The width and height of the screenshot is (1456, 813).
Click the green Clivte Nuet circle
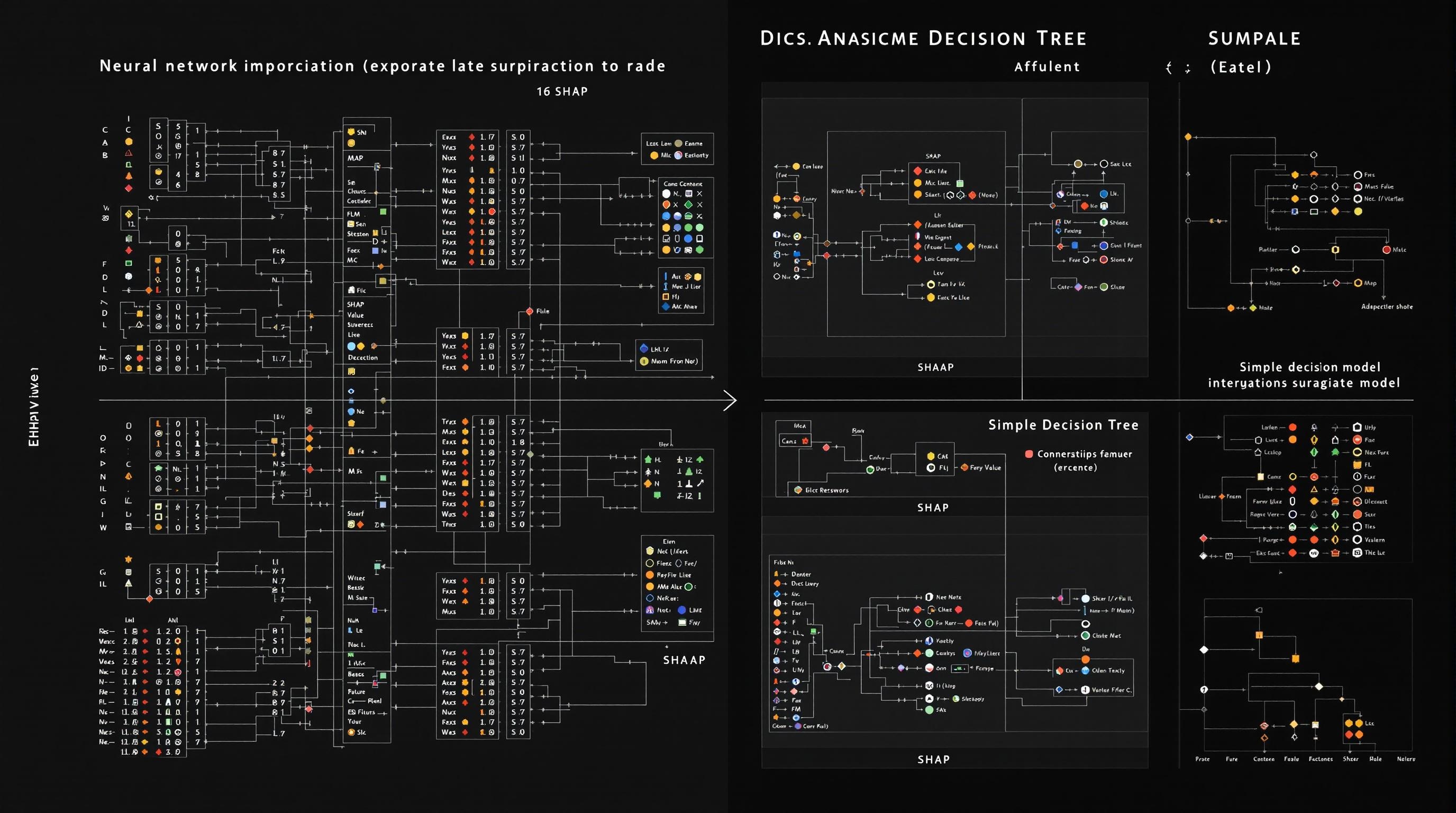[x=1085, y=636]
